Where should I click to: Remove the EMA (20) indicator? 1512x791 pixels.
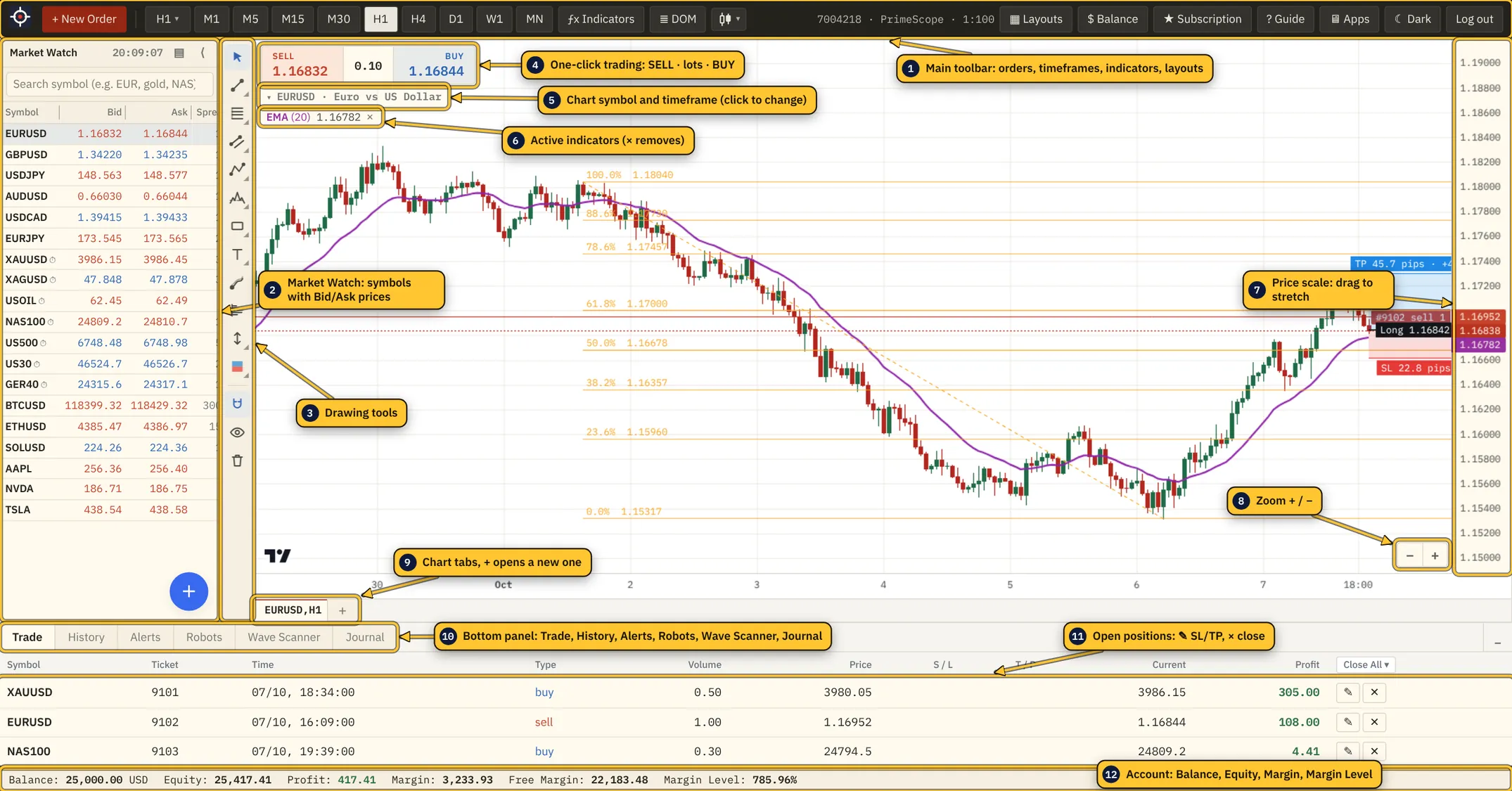pyautogui.click(x=370, y=117)
